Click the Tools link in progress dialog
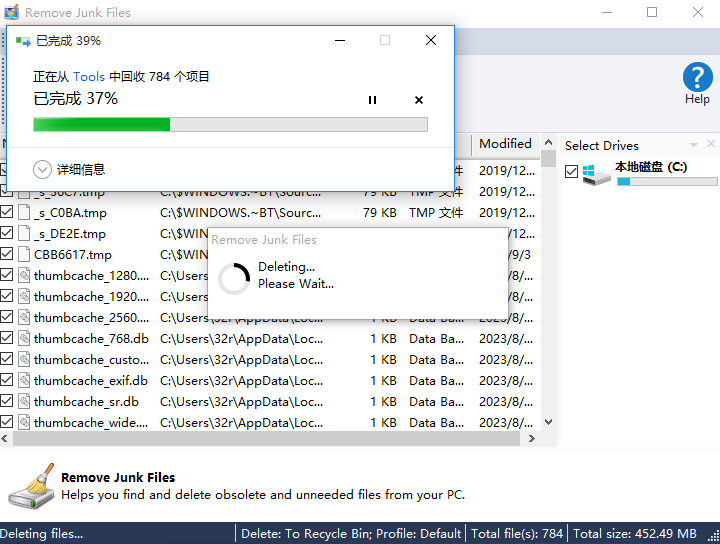 tap(89, 76)
